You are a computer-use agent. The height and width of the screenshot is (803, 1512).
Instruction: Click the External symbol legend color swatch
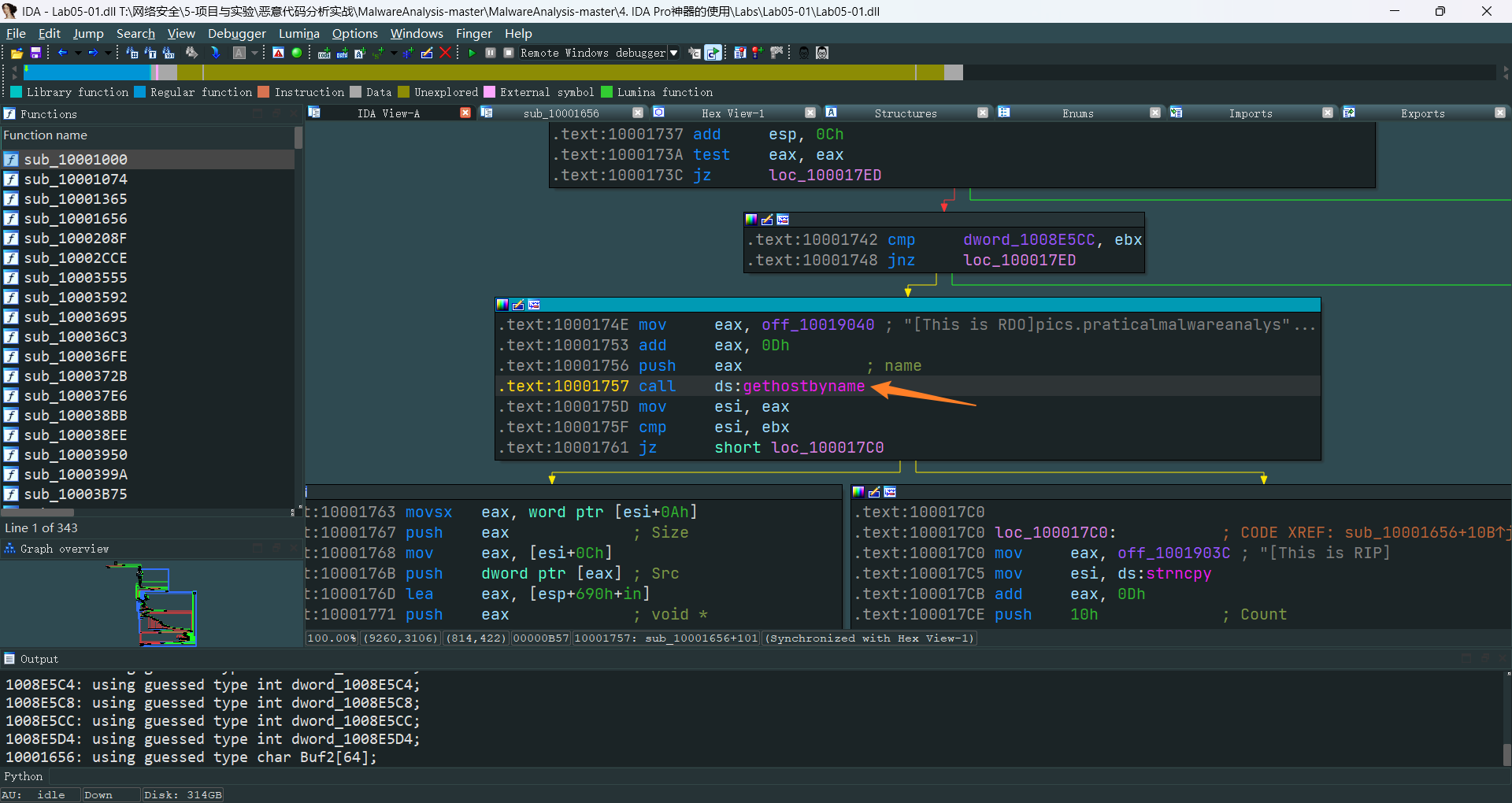(490, 92)
